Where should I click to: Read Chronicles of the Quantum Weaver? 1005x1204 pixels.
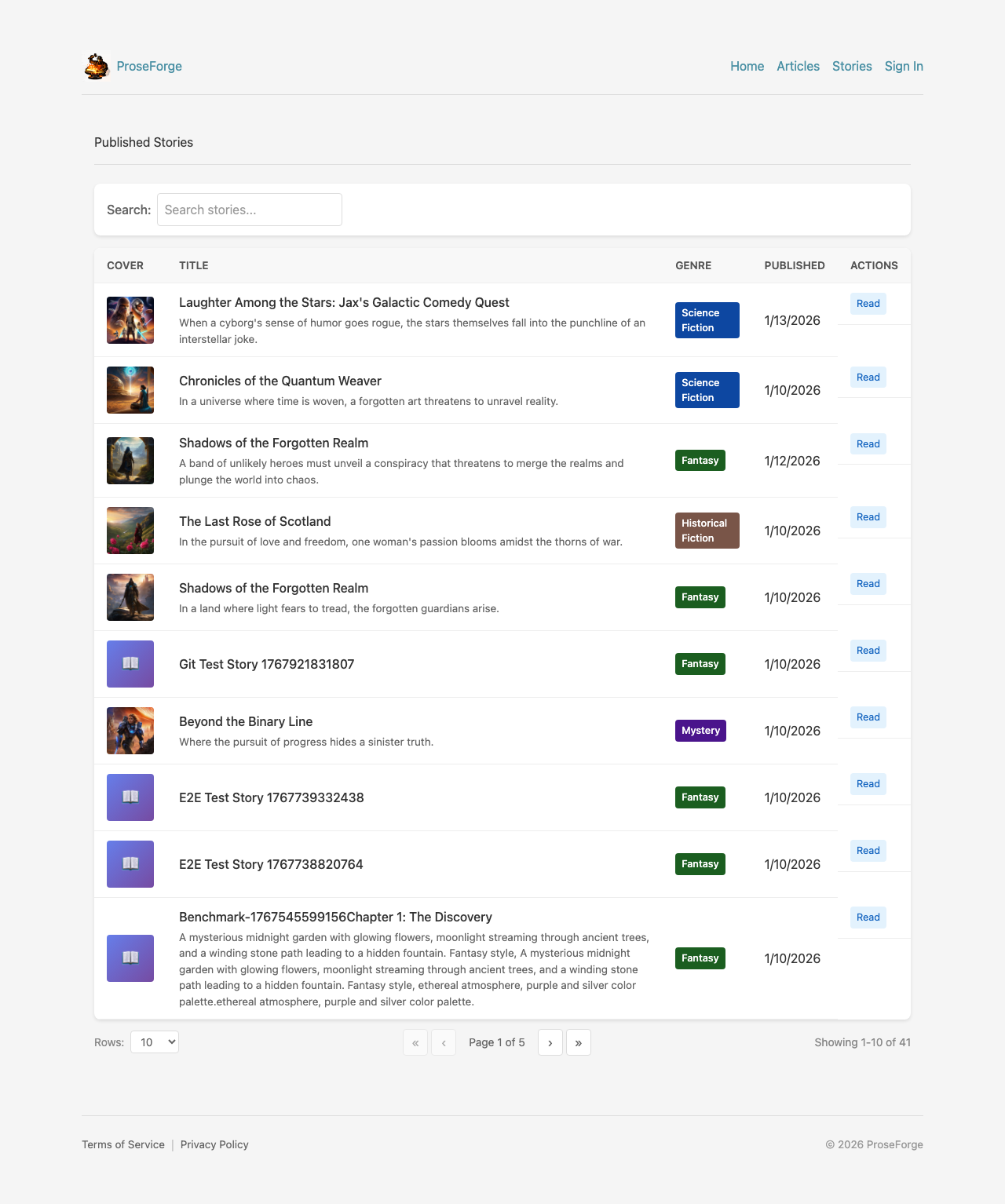(868, 378)
